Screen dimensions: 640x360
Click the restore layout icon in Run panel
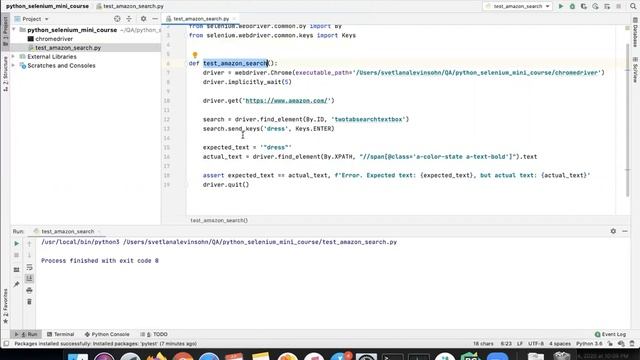[16, 270]
